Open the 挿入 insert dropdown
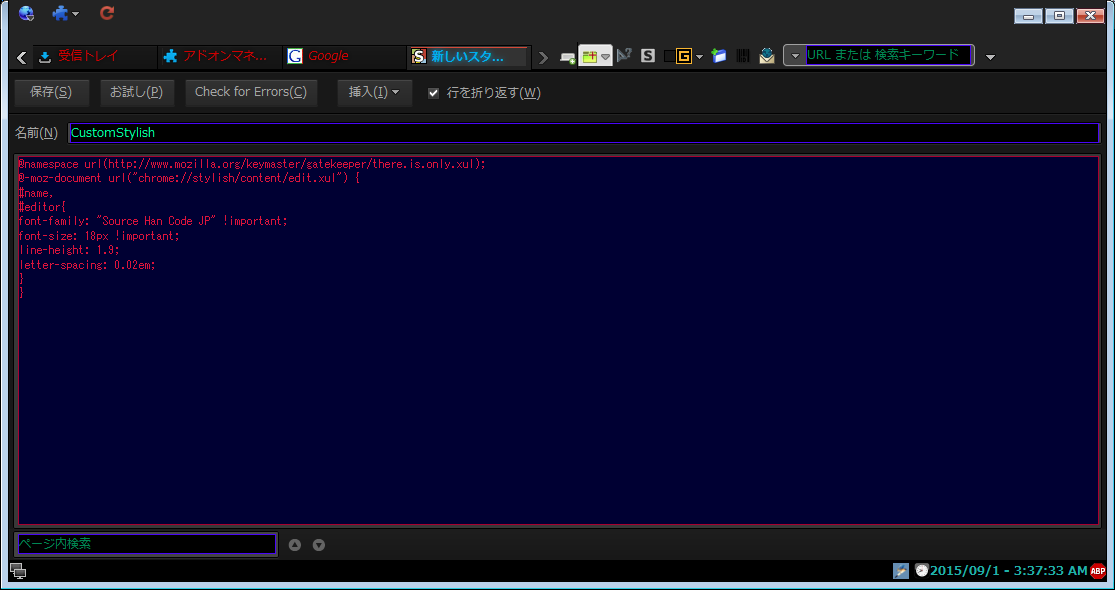Image resolution: width=1115 pixels, height=590 pixels. click(x=374, y=93)
